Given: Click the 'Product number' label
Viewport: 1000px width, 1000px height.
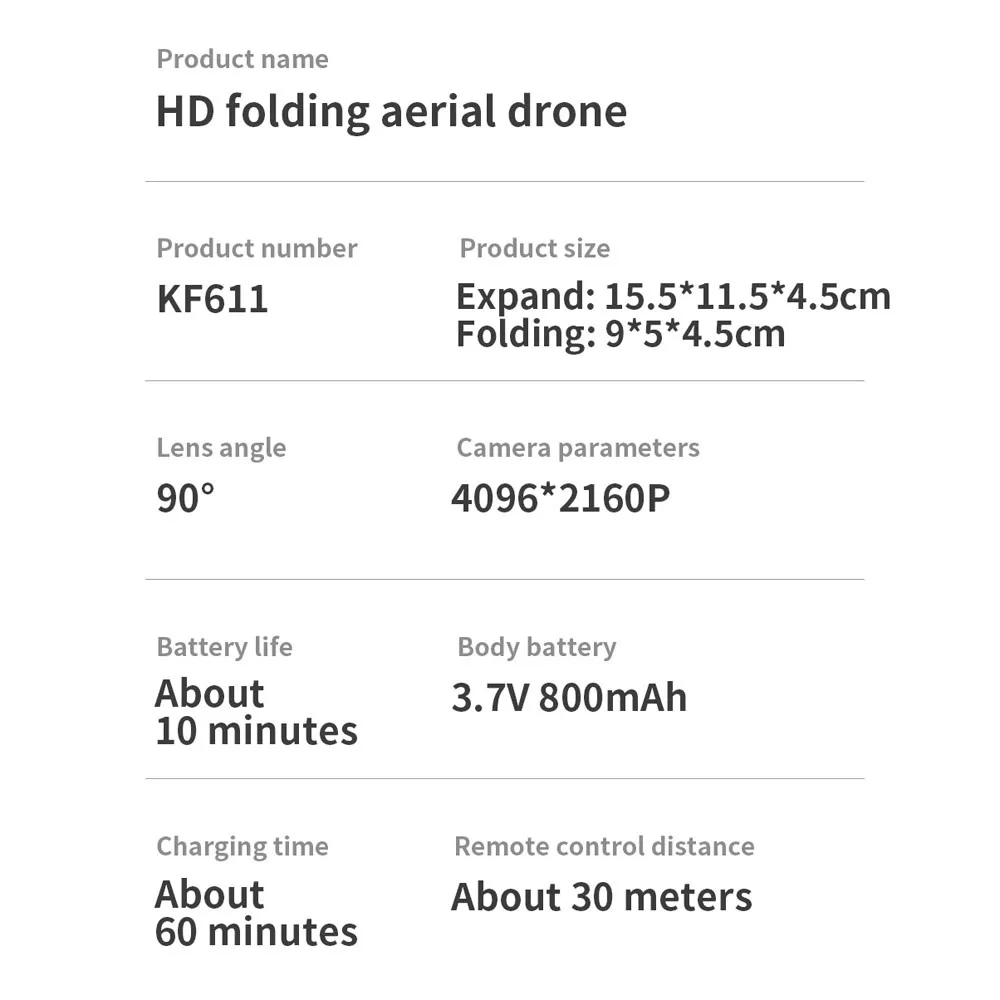Looking at the screenshot, I should click(257, 248).
